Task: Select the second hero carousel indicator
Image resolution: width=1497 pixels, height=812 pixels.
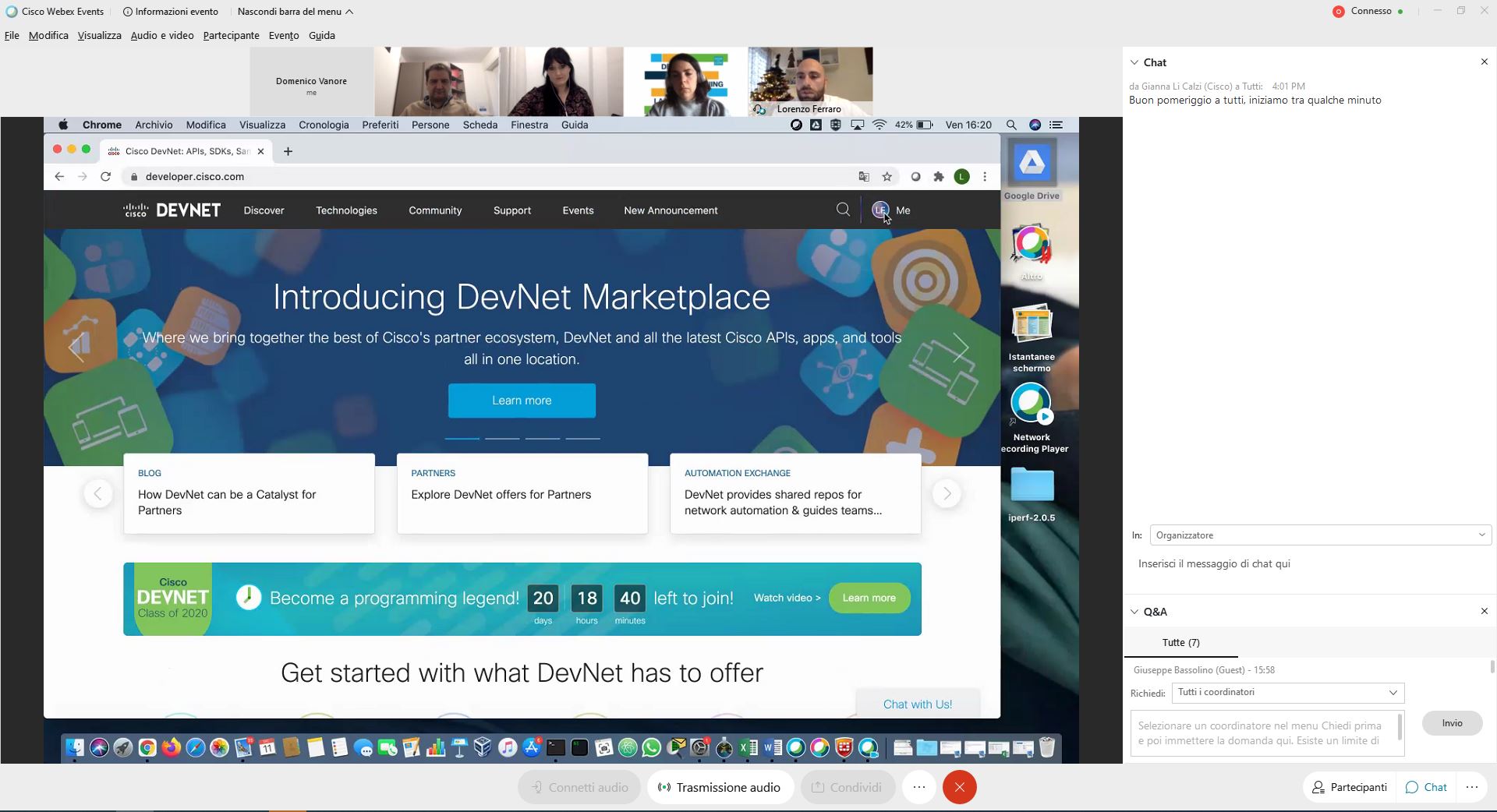Action: (x=502, y=439)
